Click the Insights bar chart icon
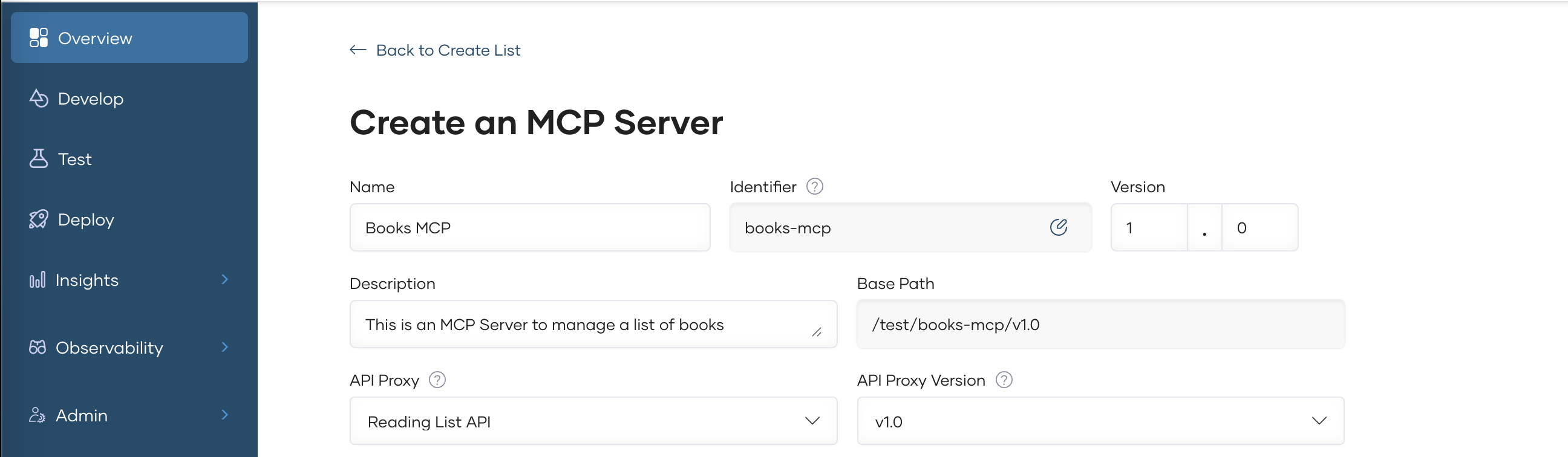 (37, 280)
